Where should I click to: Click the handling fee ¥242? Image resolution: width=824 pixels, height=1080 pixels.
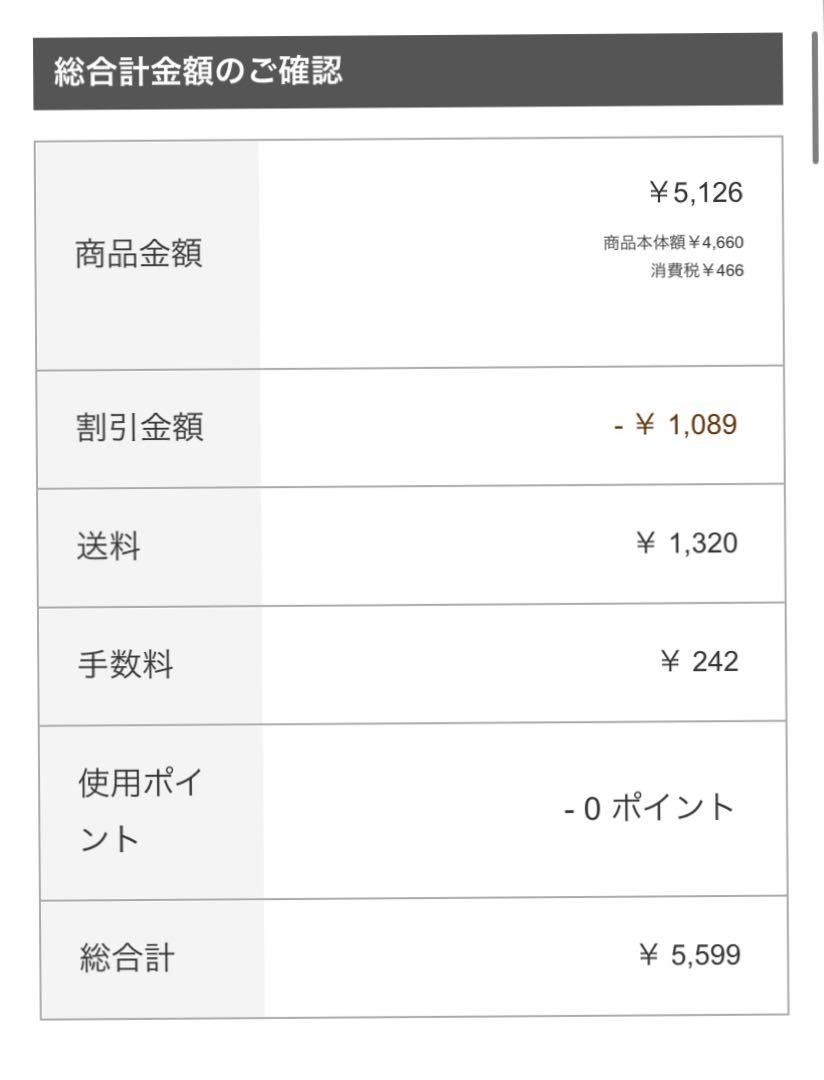pos(699,661)
